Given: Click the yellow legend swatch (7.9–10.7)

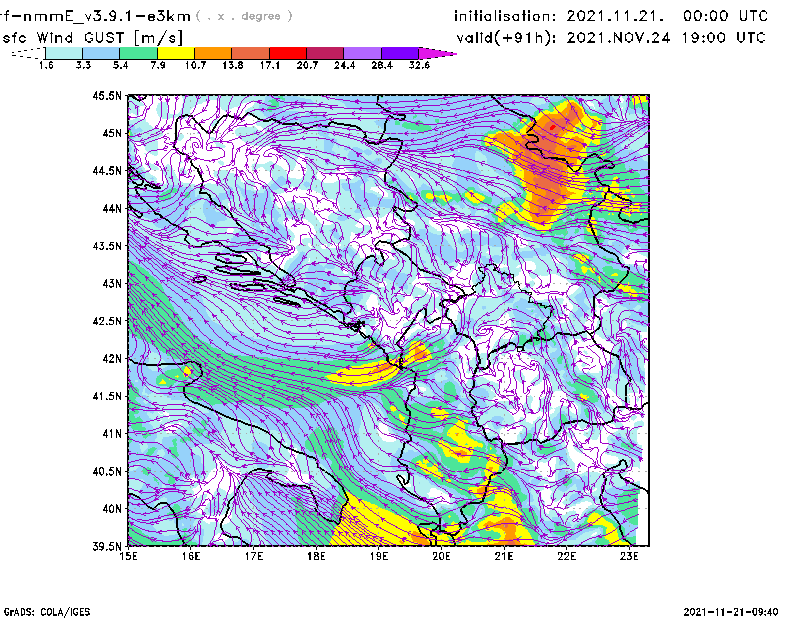Looking at the screenshot, I should (x=176, y=53).
